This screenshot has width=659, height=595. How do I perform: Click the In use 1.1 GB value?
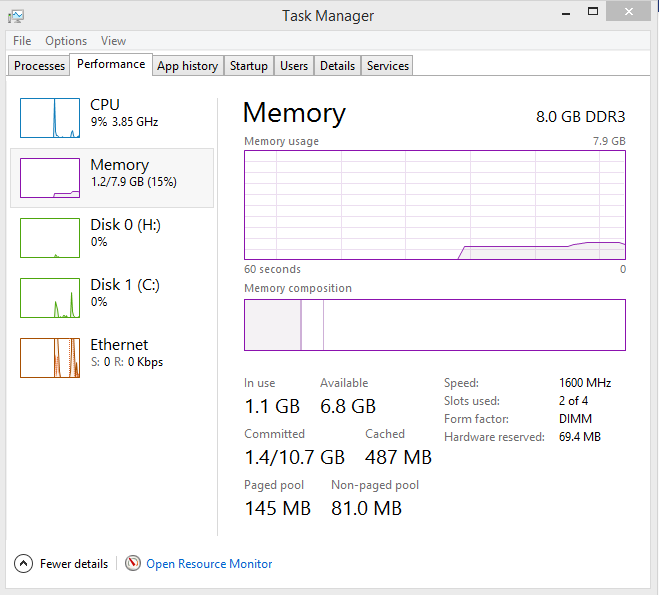tap(272, 406)
